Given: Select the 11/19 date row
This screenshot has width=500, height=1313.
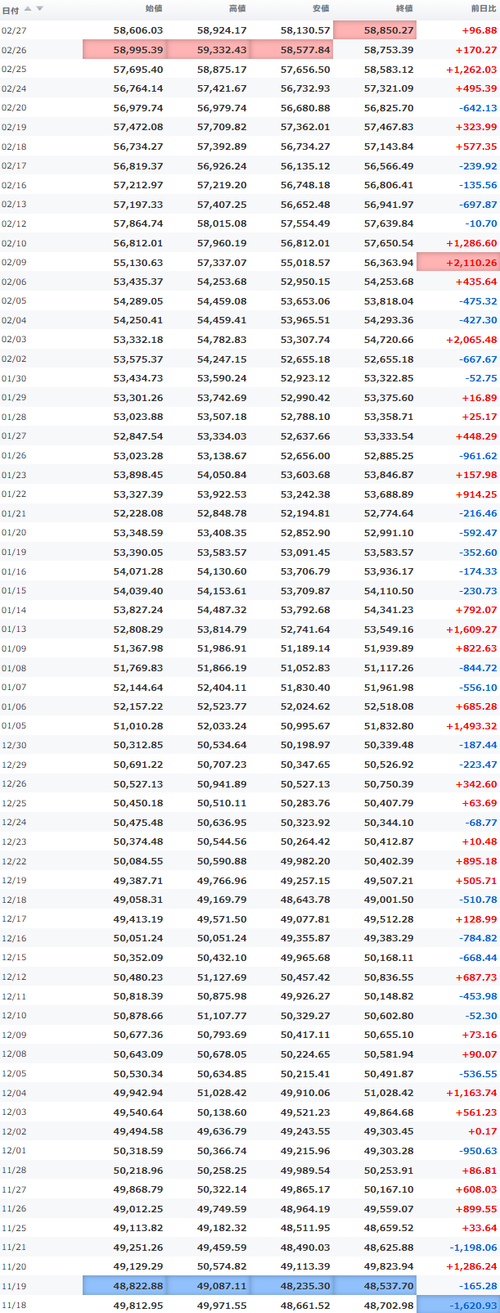Looking at the screenshot, I should click(x=250, y=1287).
